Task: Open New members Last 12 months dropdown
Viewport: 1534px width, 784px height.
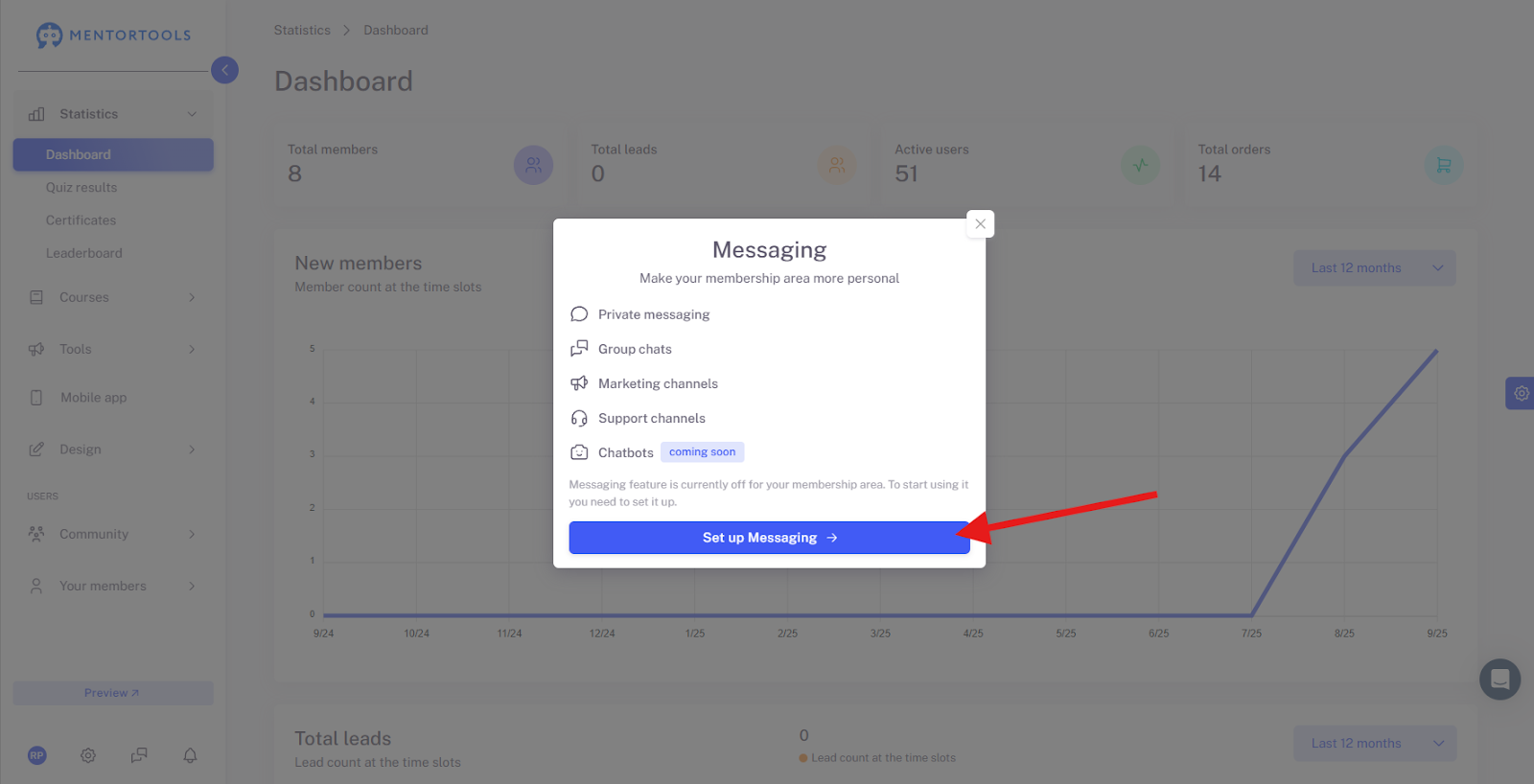Action: click(1374, 268)
